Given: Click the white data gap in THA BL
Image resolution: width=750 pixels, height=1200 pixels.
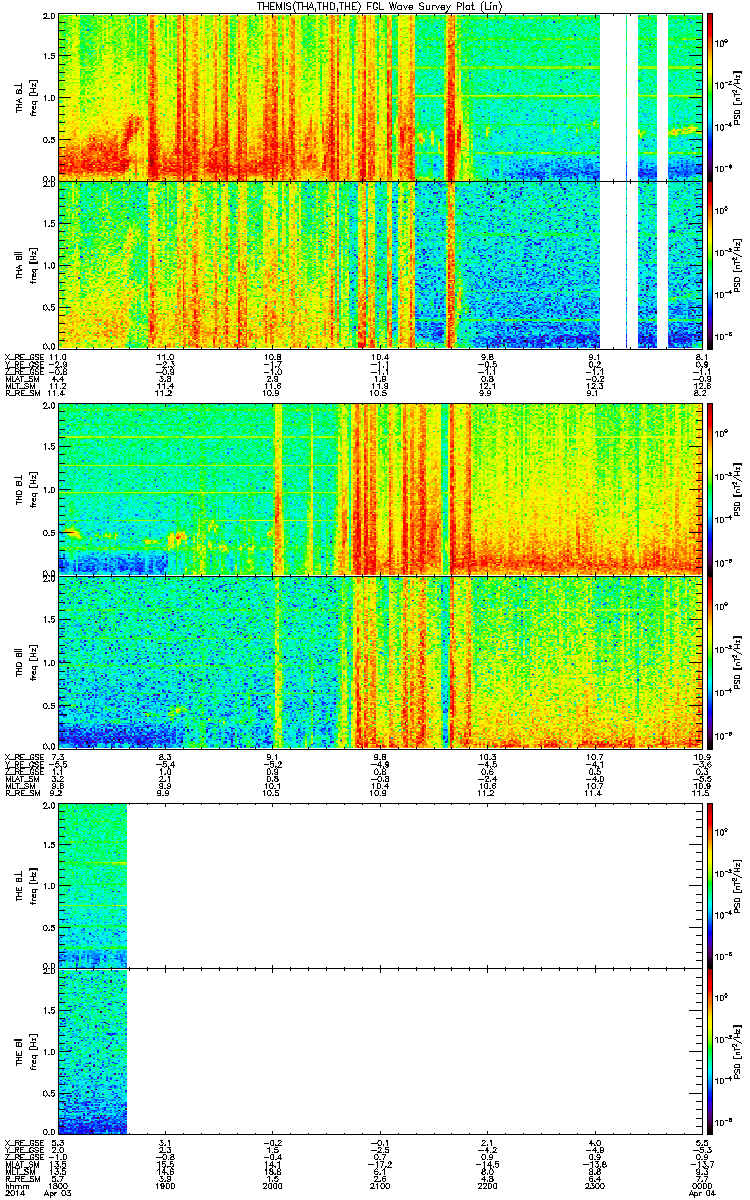Looking at the screenshot, I should (612, 98).
